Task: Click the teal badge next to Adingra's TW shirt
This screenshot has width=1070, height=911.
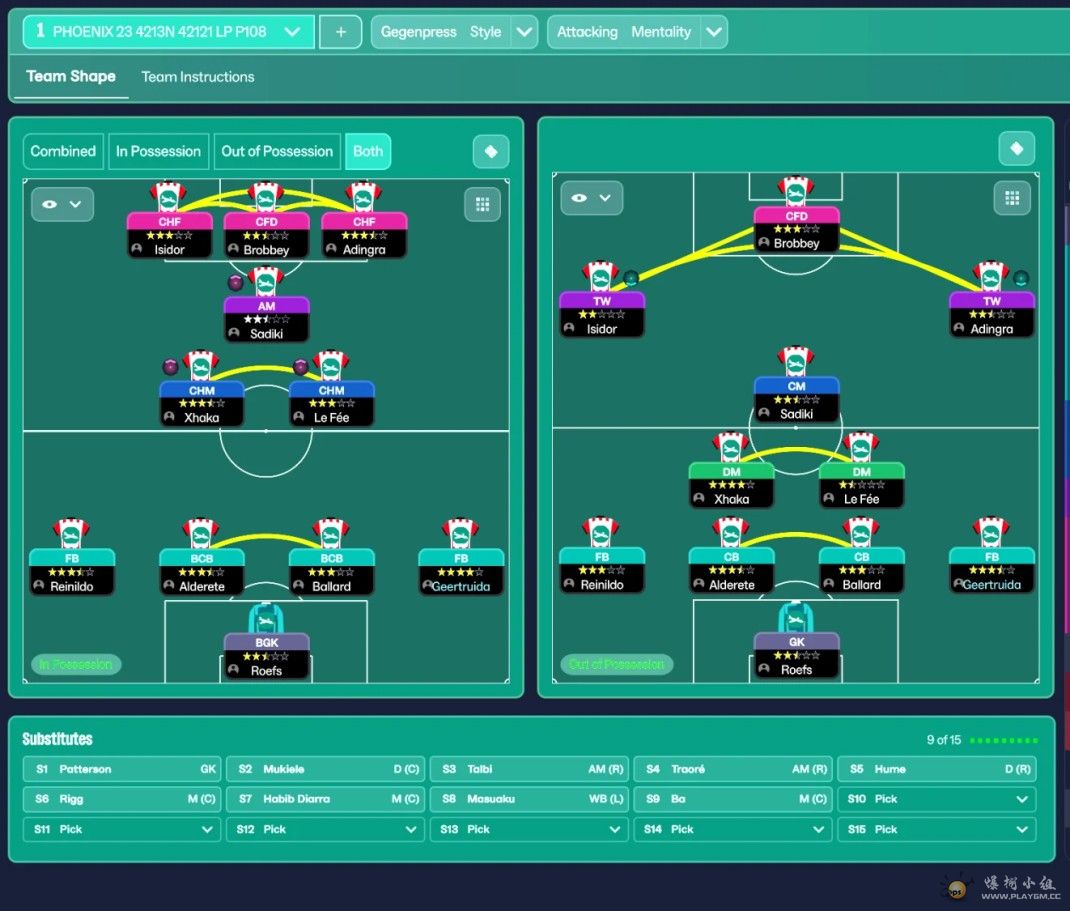Action: pyautogui.click(x=1020, y=278)
